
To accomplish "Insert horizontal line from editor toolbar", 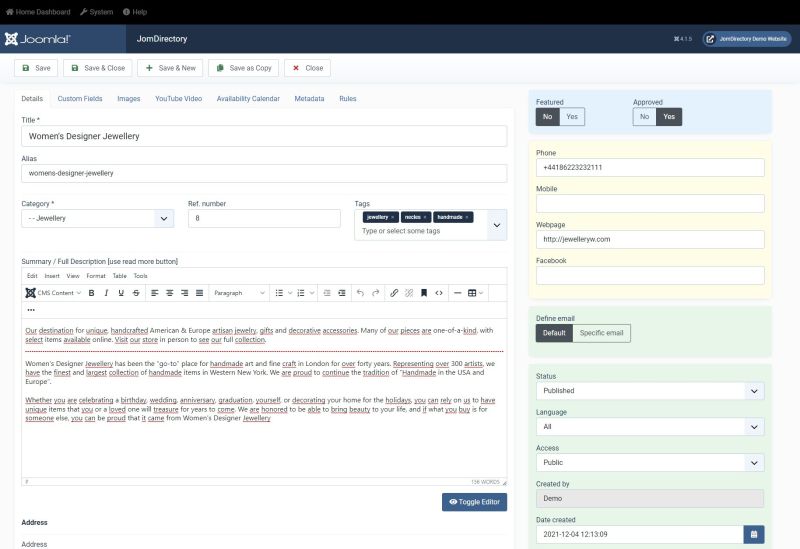I will [457, 293].
